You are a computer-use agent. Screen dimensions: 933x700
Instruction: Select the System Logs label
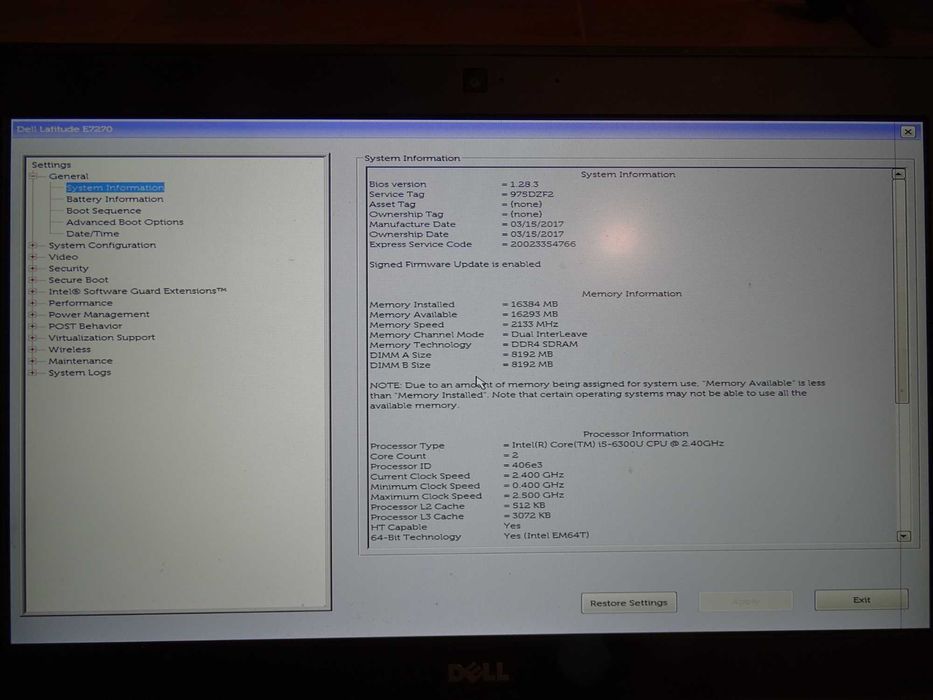(80, 373)
